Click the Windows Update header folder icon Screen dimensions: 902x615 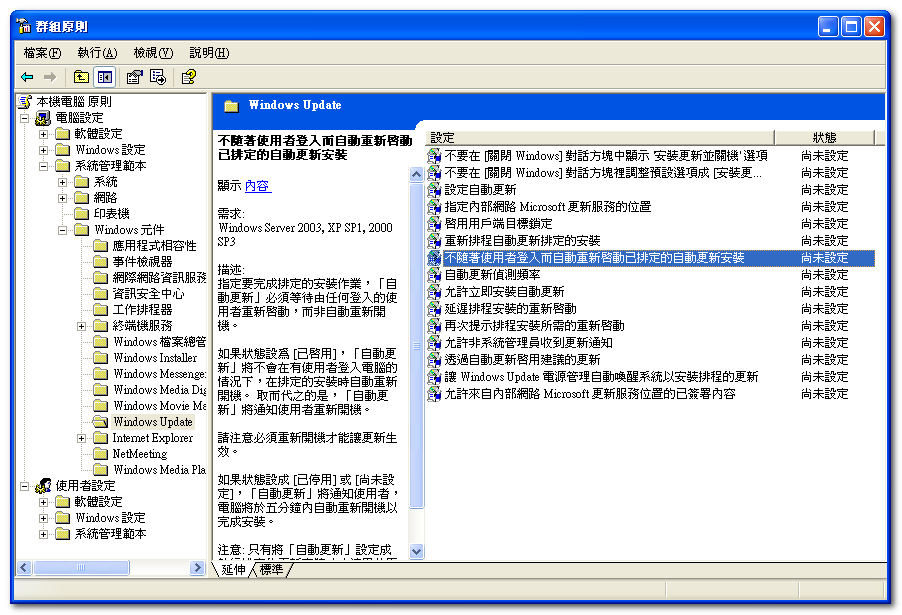231,106
